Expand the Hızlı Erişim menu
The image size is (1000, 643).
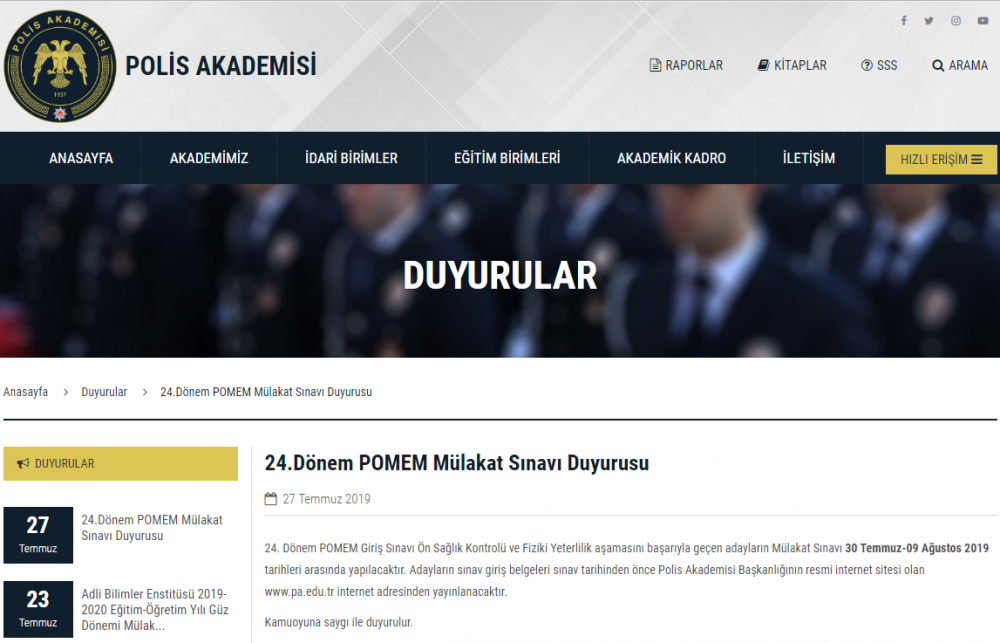941,159
